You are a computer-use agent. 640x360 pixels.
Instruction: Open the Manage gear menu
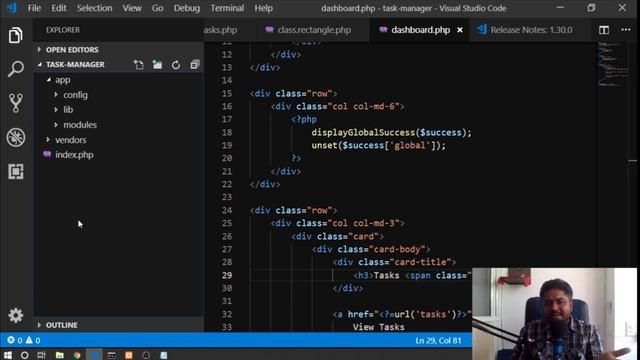tap(16, 315)
